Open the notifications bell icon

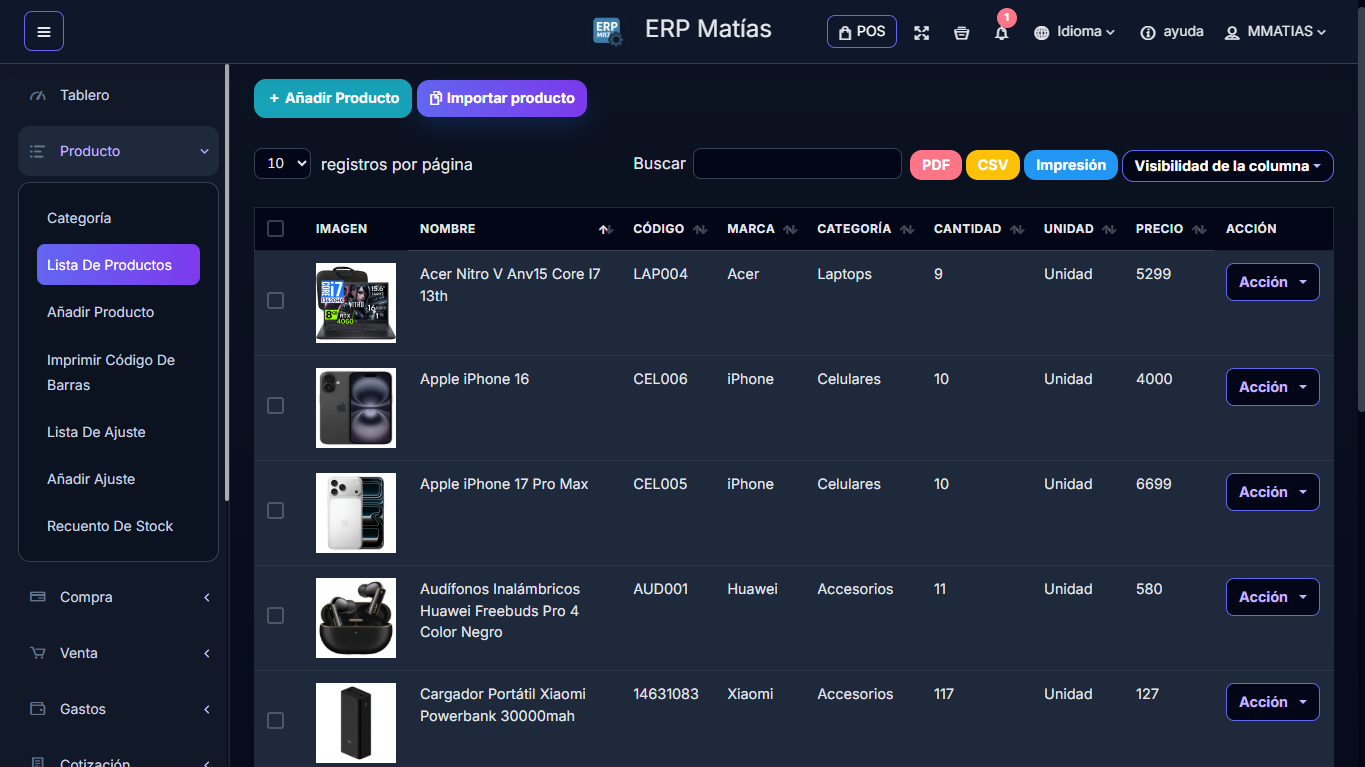click(x=1001, y=33)
